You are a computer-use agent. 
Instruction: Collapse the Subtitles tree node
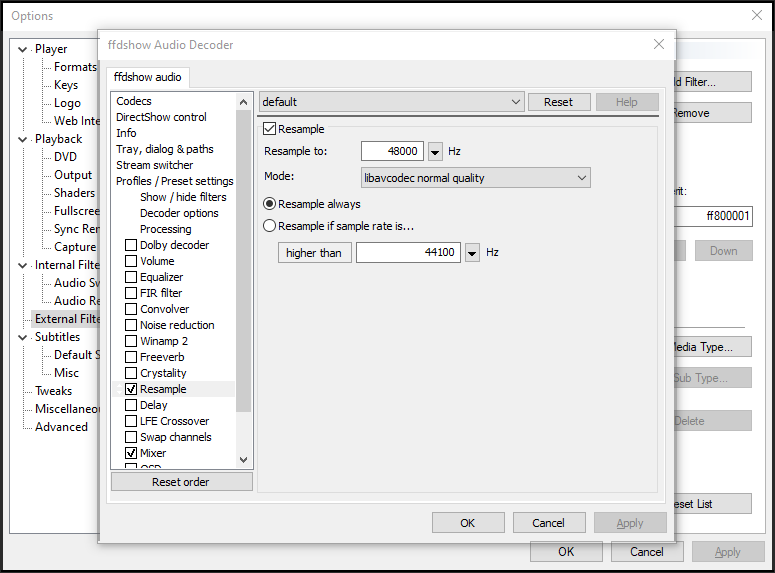coord(22,337)
